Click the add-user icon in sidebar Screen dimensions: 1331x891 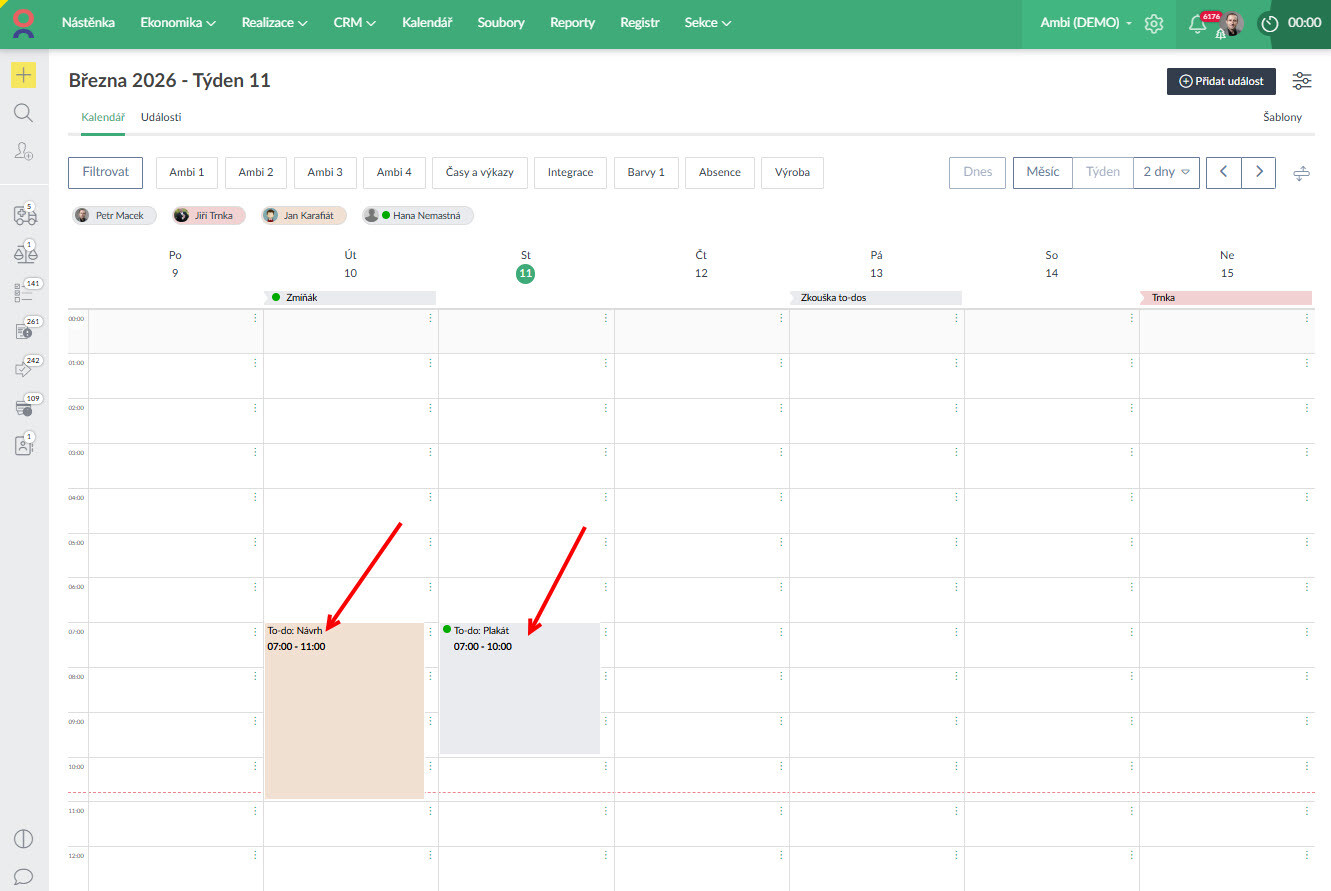click(x=23, y=151)
